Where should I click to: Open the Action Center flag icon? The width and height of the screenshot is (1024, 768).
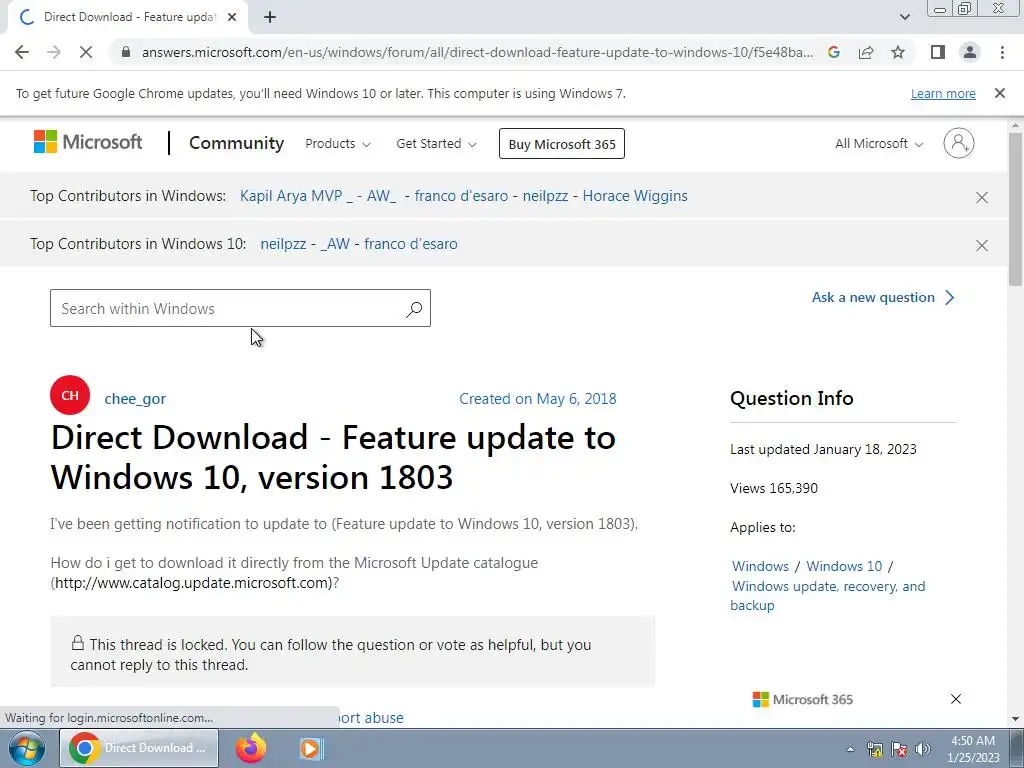coord(899,749)
